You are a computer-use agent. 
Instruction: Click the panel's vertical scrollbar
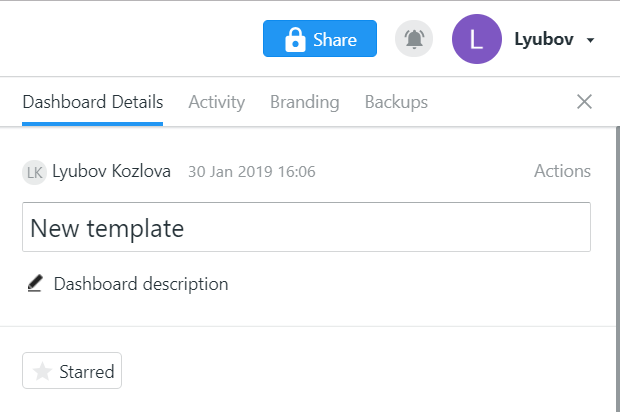pyautogui.click(x=618, y=269)
